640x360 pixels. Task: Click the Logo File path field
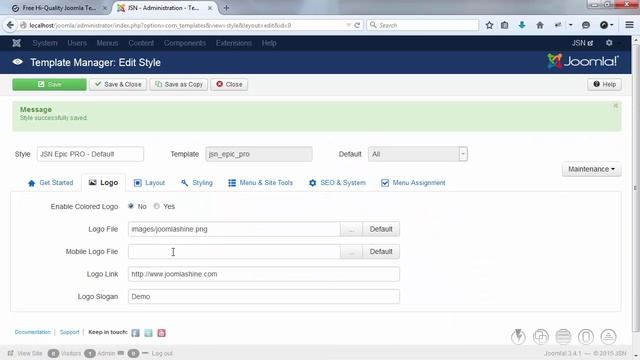coord(234,229)
